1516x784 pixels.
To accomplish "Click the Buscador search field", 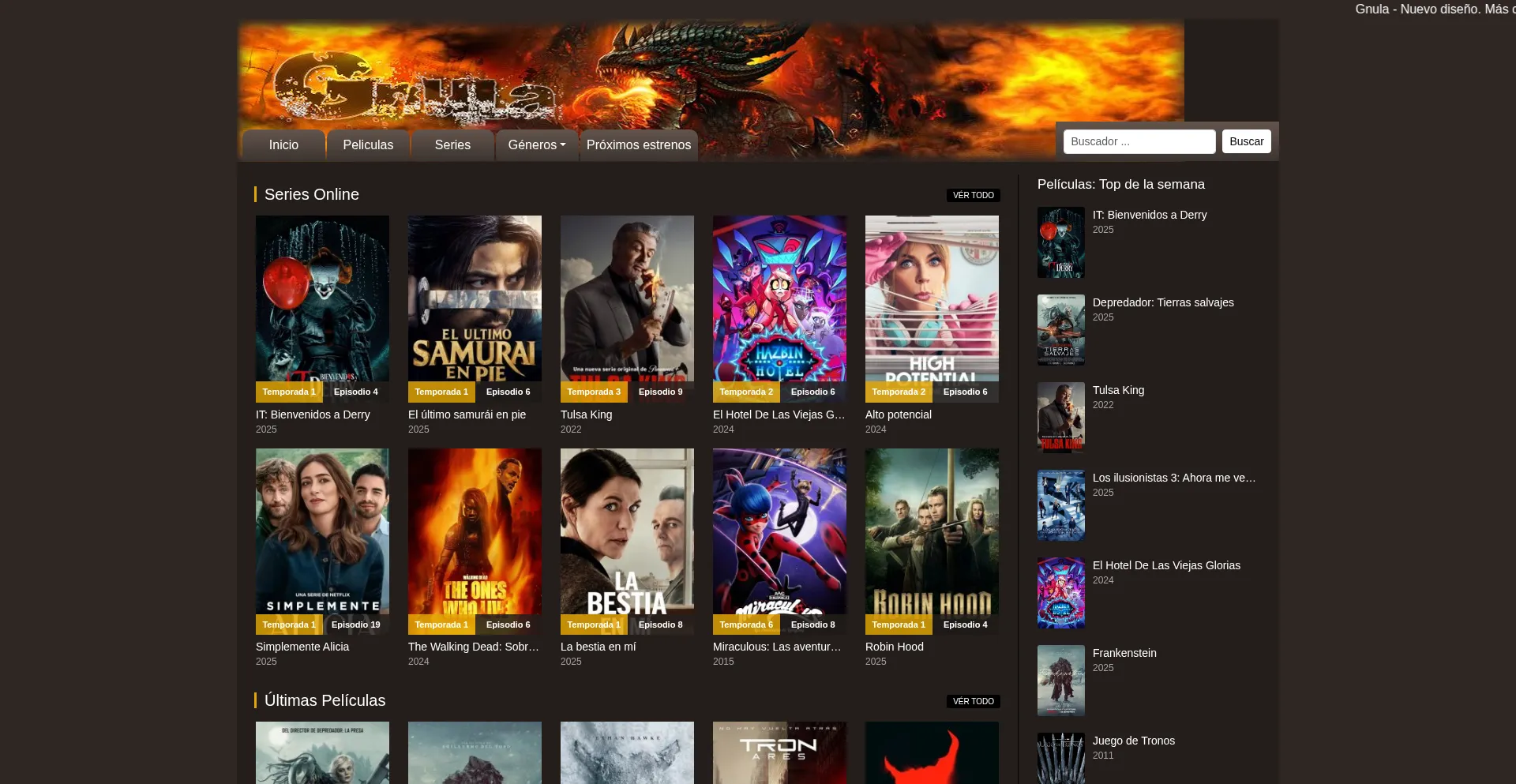I will pyautogui.click(x=1139, y=142).
